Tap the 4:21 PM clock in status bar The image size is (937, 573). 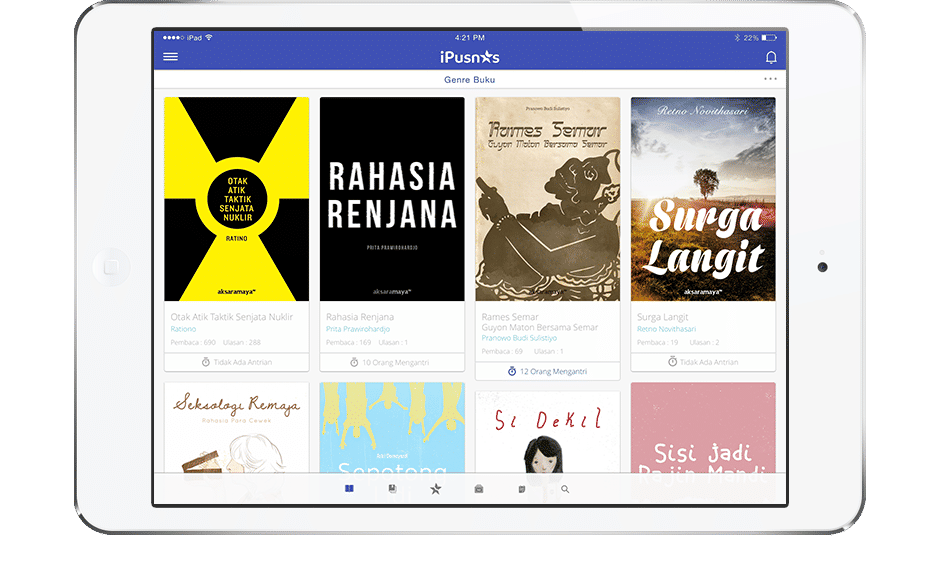470,38
